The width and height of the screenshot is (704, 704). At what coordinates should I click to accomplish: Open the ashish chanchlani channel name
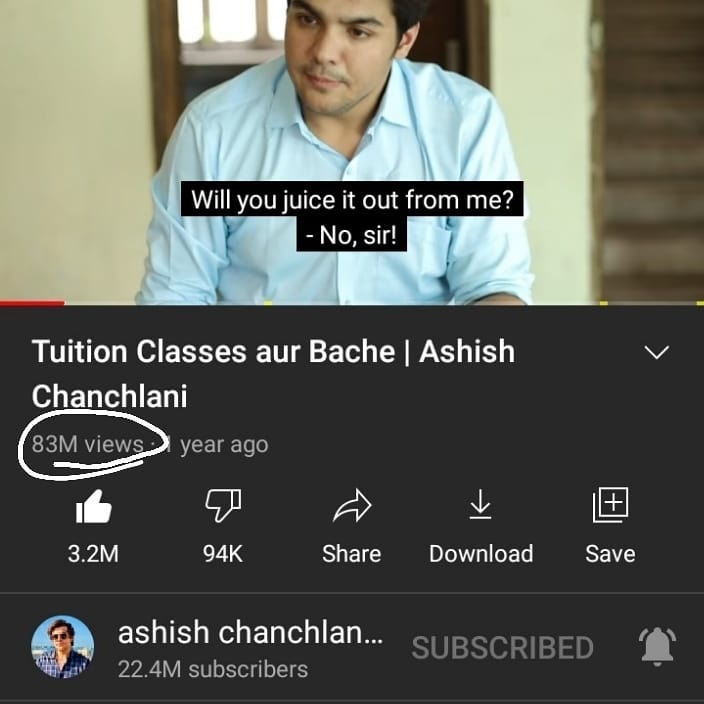click(x=251, y=632)
